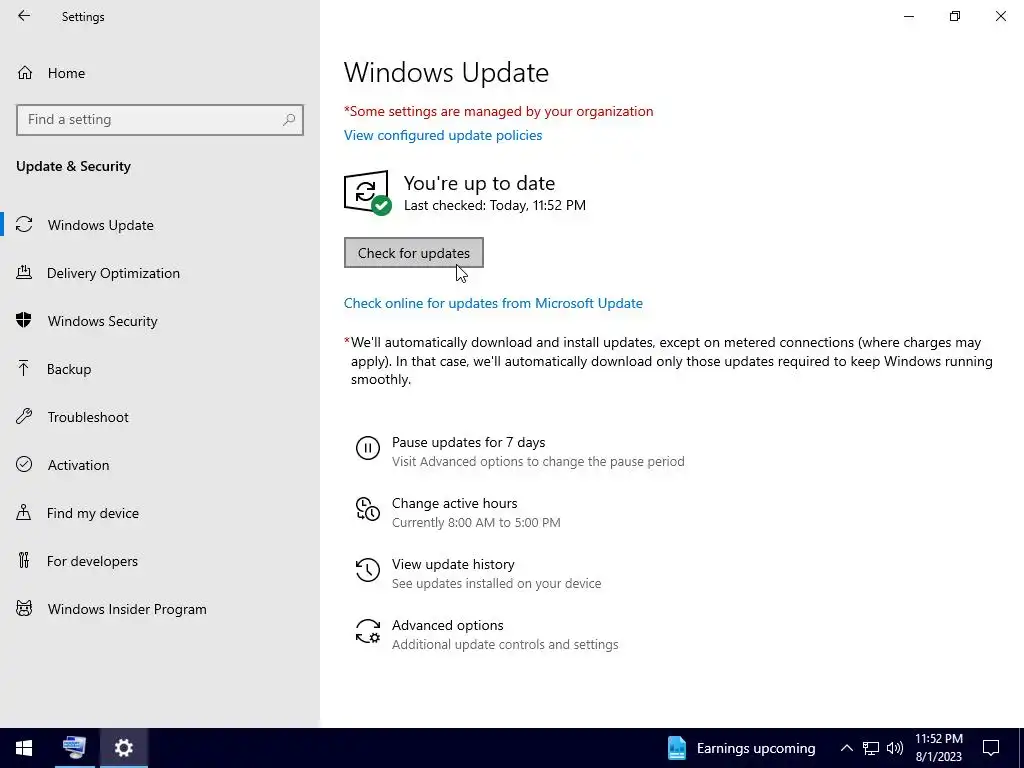The height and width of the screenshot is (768, 1024).
Task: Open Server Manager from the taskbar
Action: click(74, 748)
